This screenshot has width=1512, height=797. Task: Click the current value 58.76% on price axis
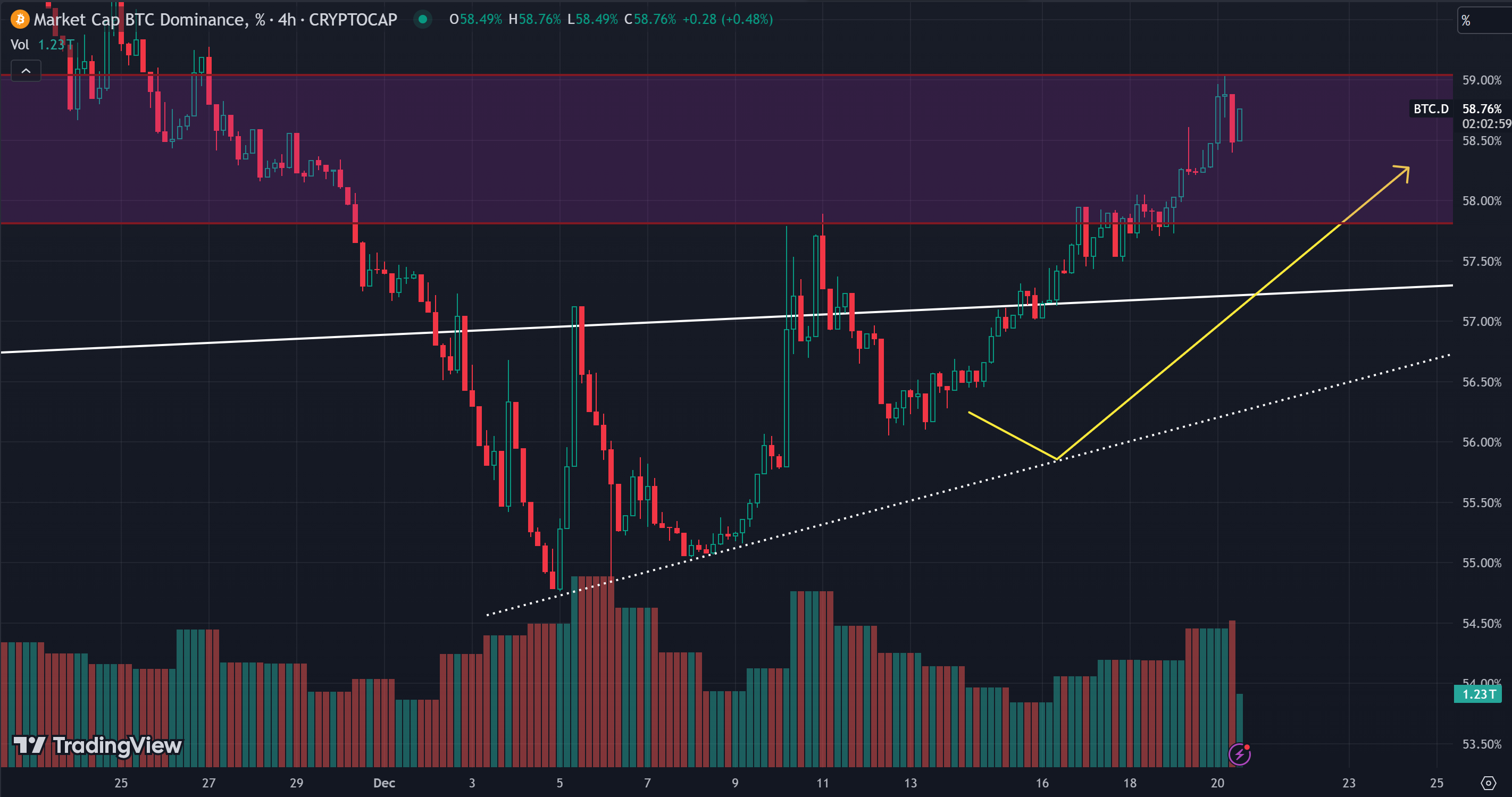(x=1482, y=108)
